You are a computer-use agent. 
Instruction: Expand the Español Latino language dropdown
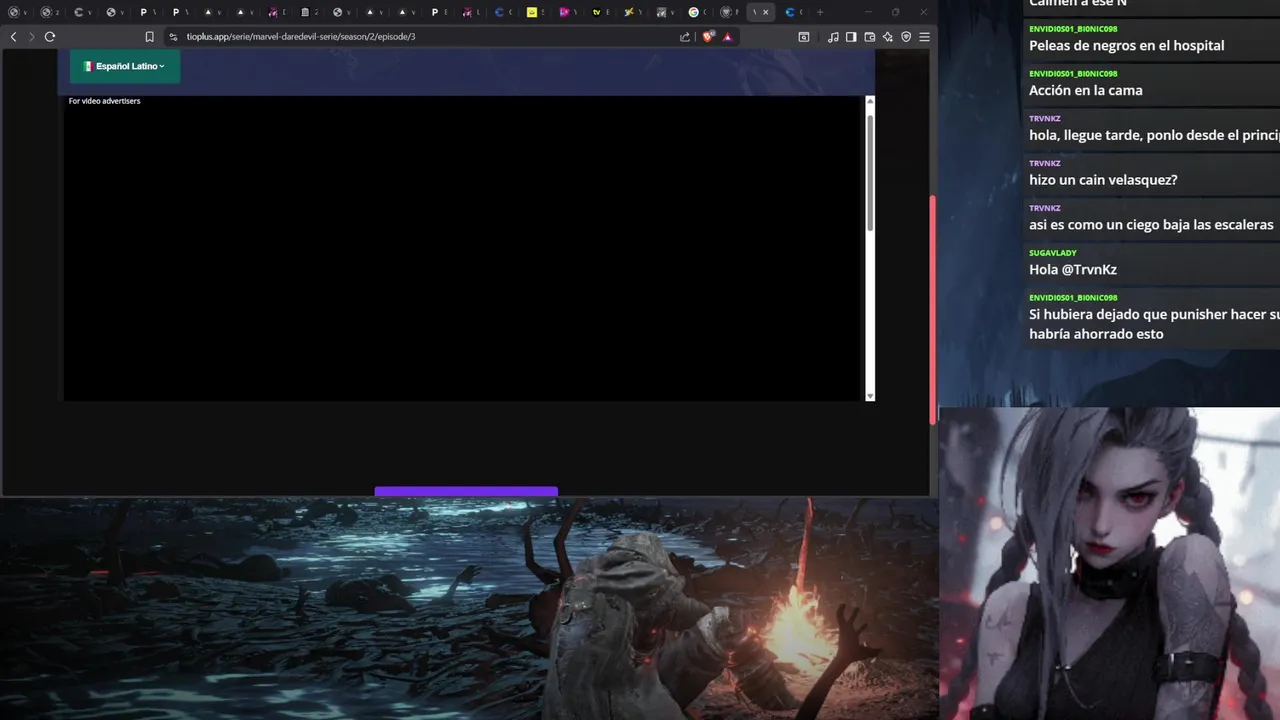125,66
